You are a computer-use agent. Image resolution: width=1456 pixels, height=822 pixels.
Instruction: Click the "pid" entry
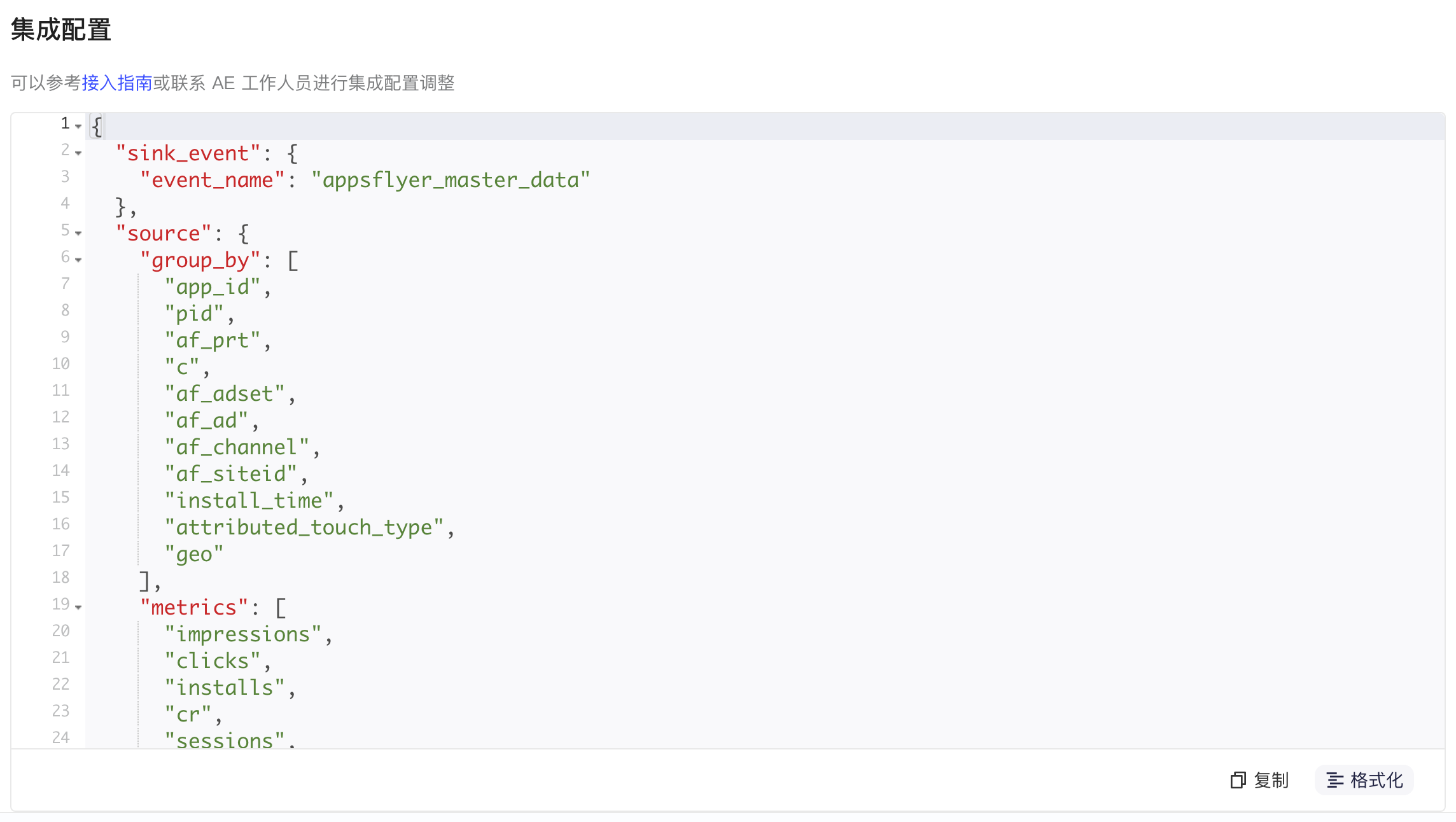pos(194,314)
